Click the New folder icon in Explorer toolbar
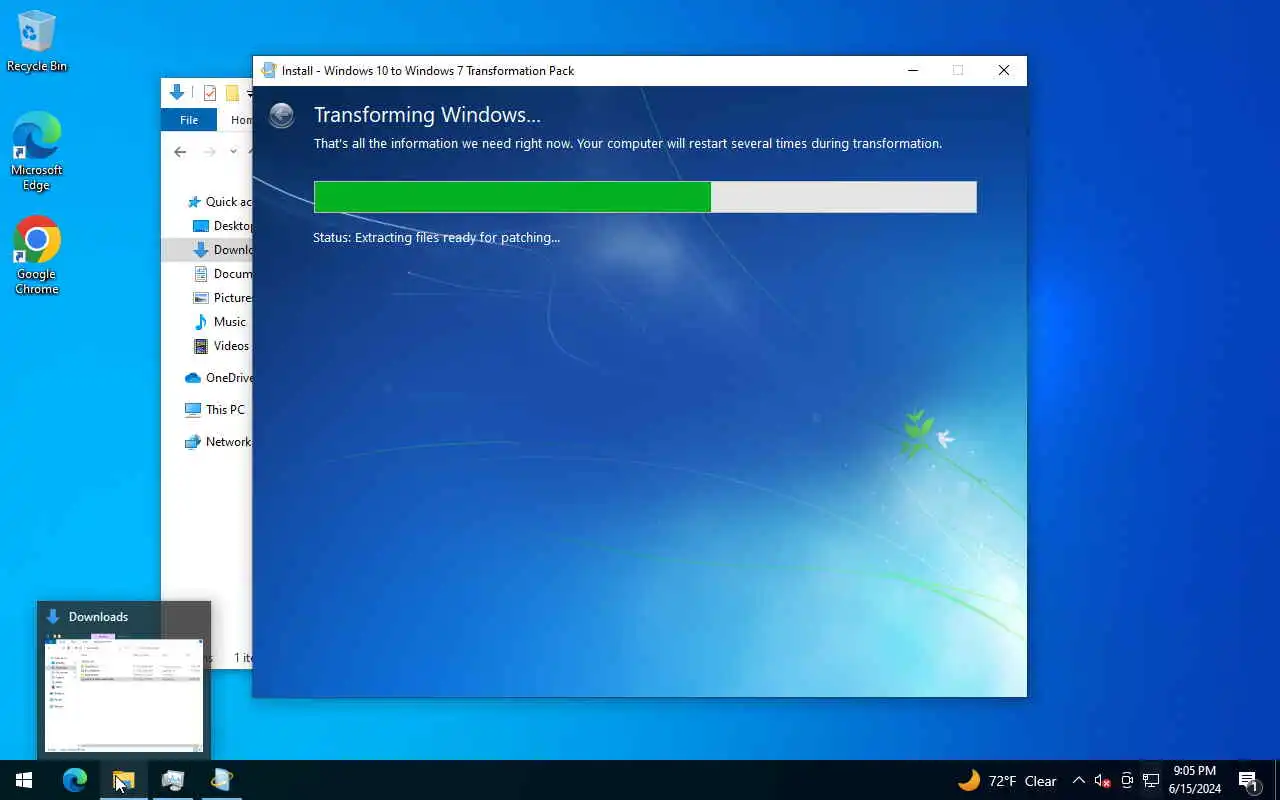The image size is (1280, 800). (x=232, y=93)
